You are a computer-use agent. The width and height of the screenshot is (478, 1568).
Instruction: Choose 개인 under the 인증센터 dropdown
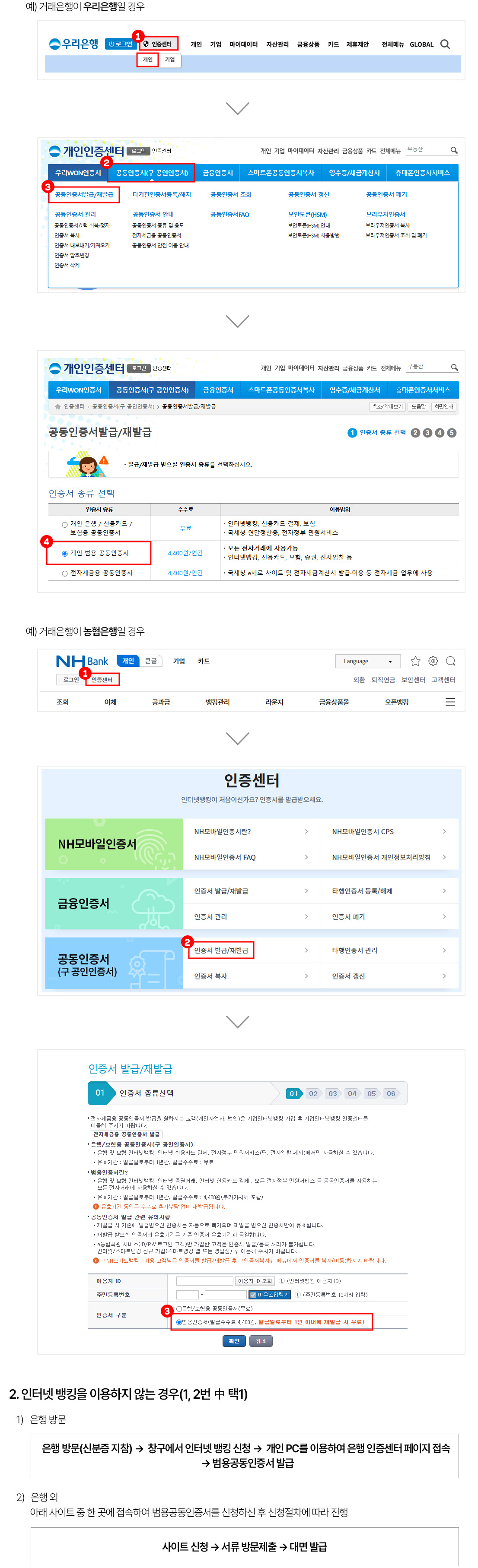coord(148,60)
